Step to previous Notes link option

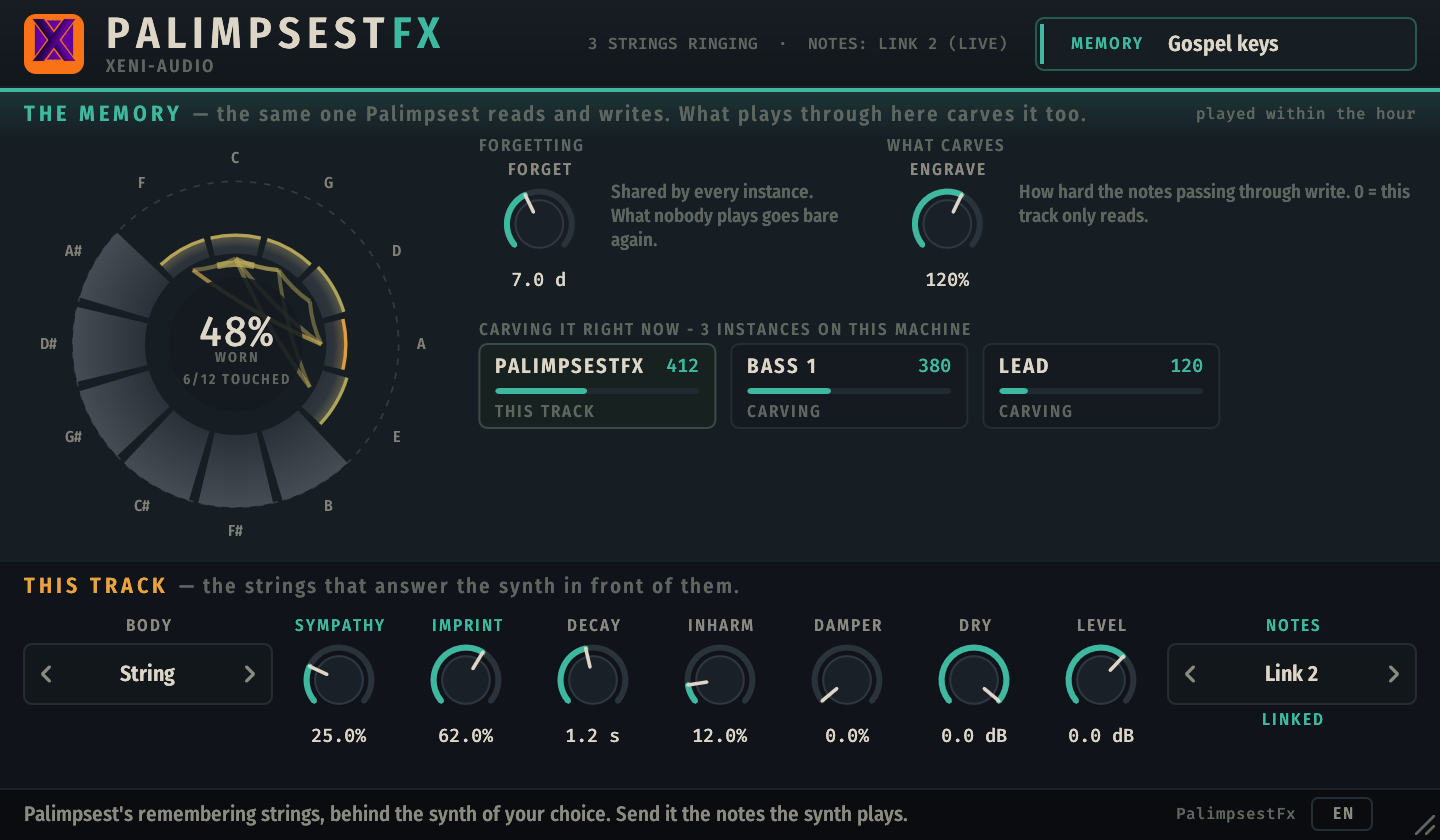(1190, 674)
